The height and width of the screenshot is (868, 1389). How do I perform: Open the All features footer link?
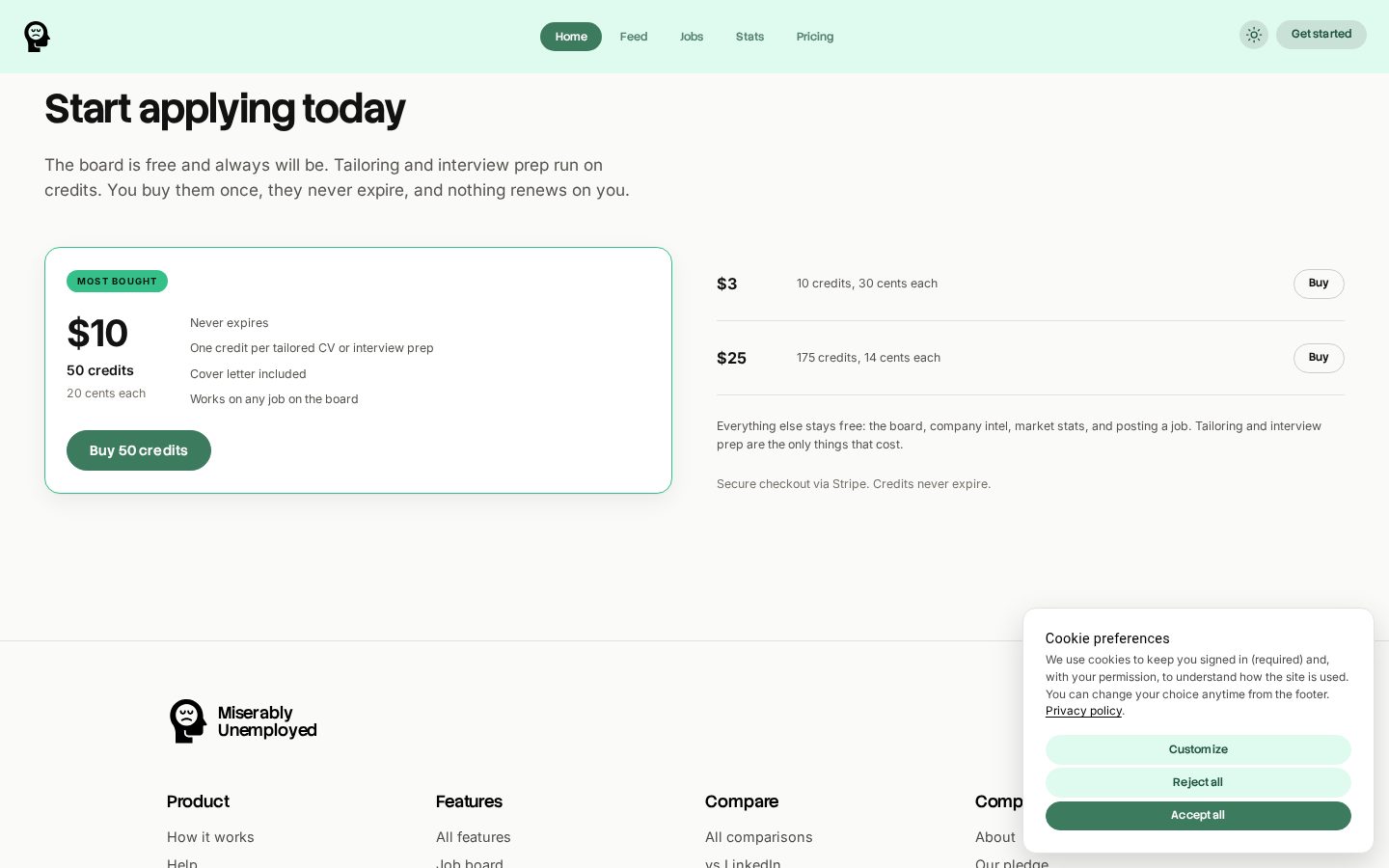coord(474,837)
